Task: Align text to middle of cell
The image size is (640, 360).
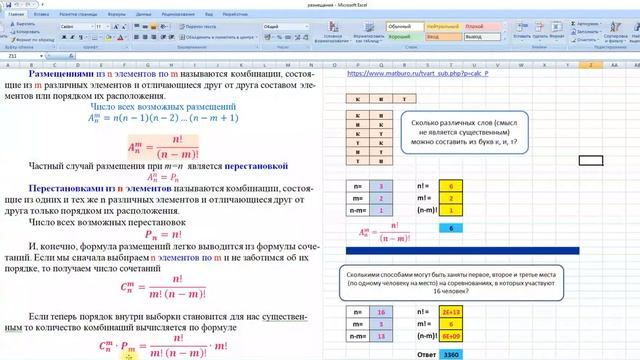Action: pos(145,27)
